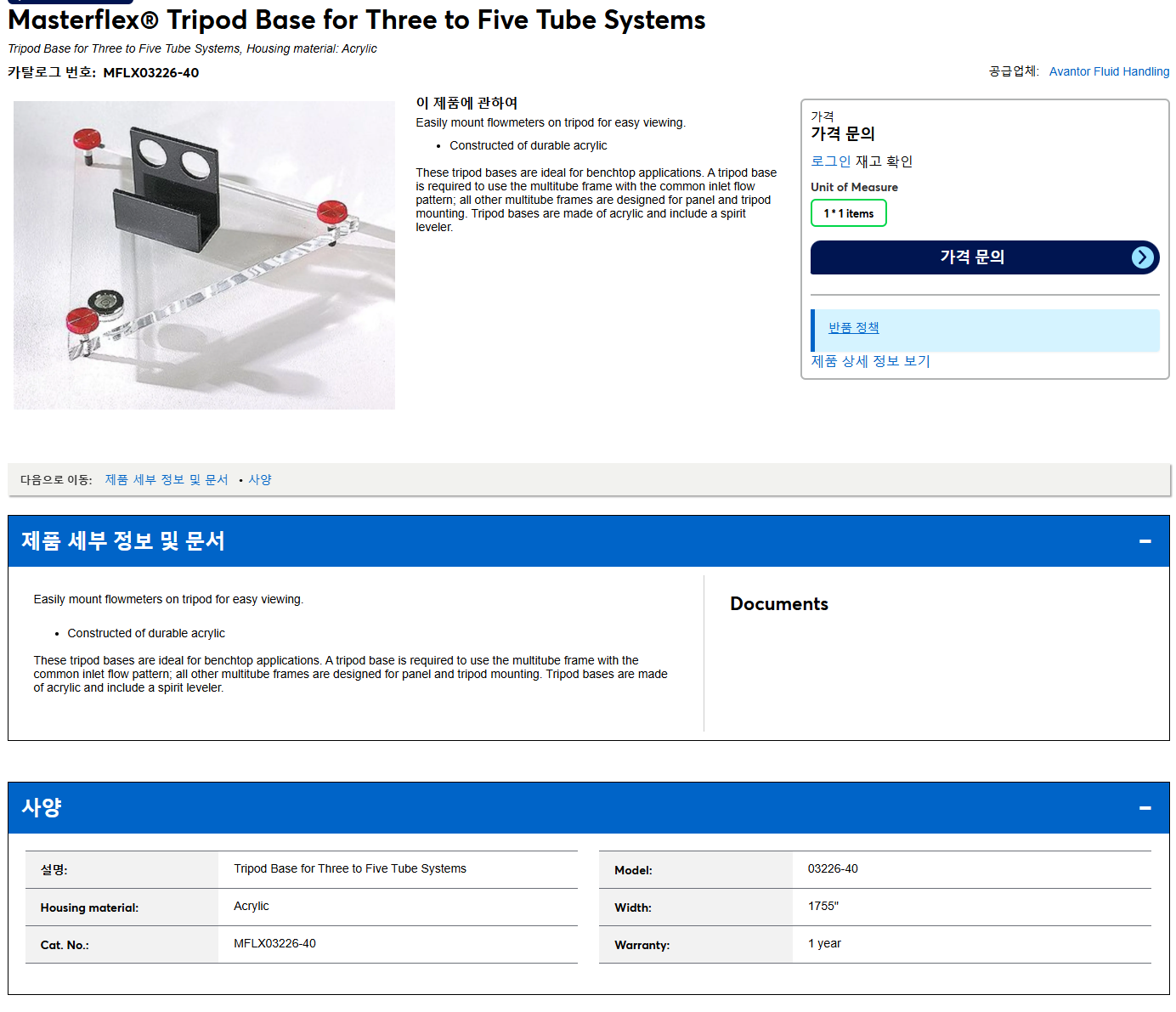Click the arrow icon on 가격 문의 button

tap(1143, 257)
